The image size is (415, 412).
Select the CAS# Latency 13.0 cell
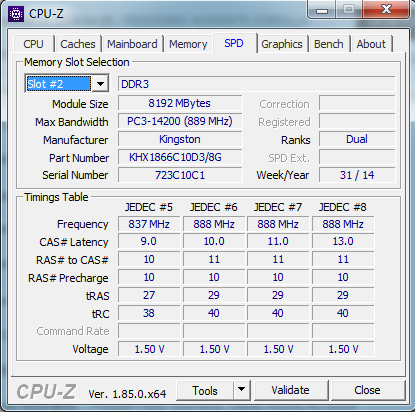(x=343, y=241)
